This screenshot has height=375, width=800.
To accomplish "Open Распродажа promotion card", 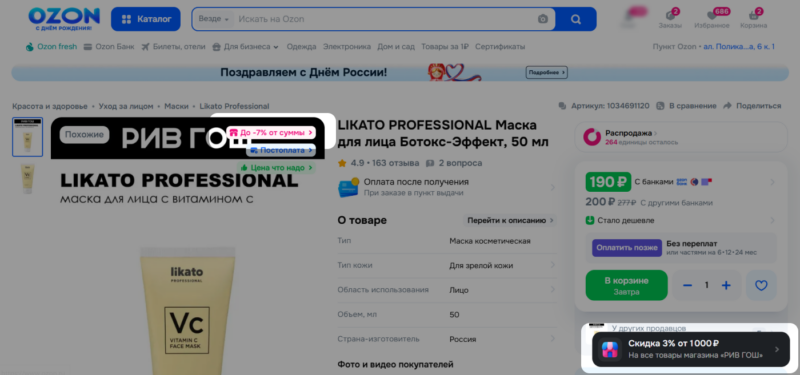I will pos(681,137).
